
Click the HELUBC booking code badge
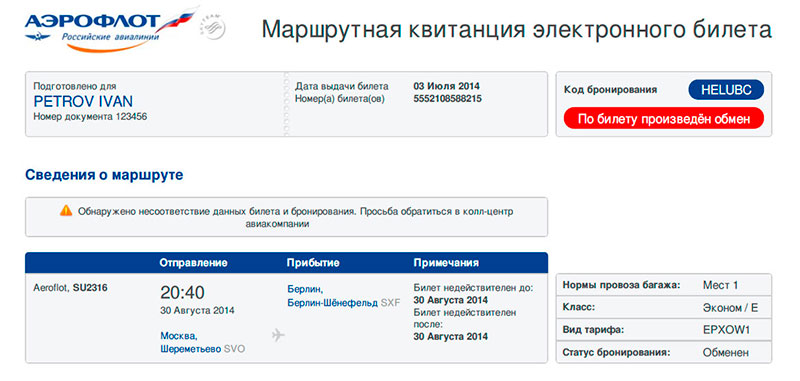click(x=726, y=90)
